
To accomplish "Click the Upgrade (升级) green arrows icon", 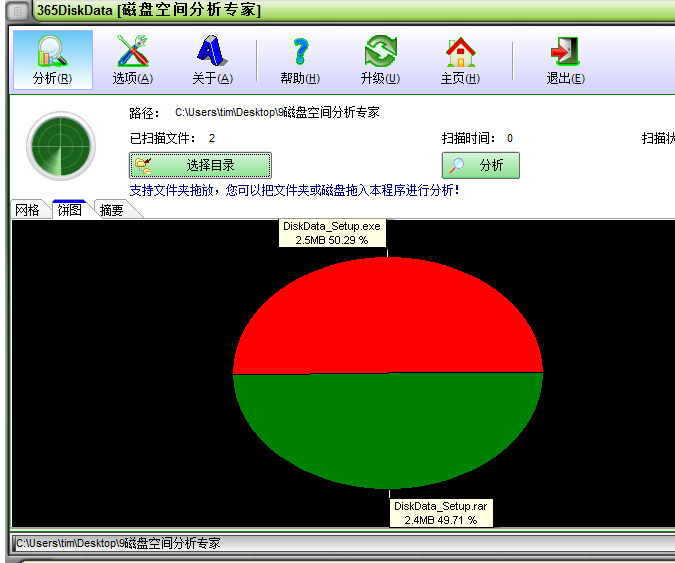I will coord(380,52).
